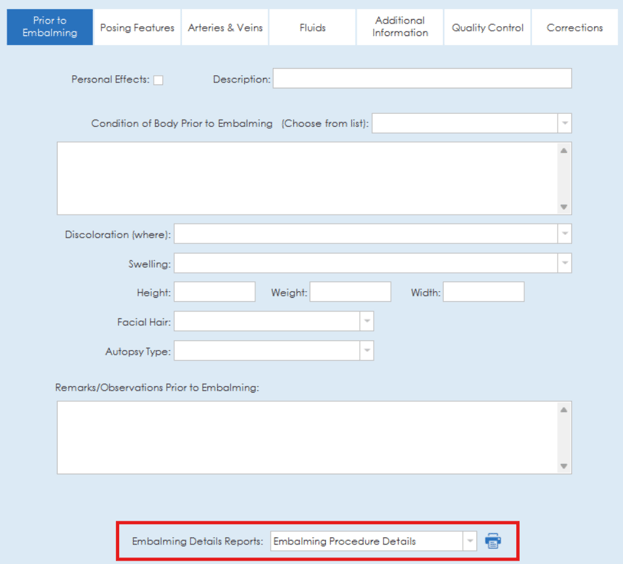
Task: Expand the Embalming Details Reports dropdown
Action: click(469, 541)
